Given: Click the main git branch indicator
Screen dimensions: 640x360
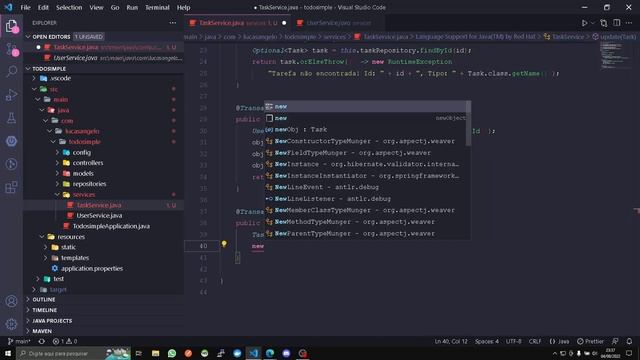Looking at the screenshot, I should pyautogui.click(x=19, y=341).
